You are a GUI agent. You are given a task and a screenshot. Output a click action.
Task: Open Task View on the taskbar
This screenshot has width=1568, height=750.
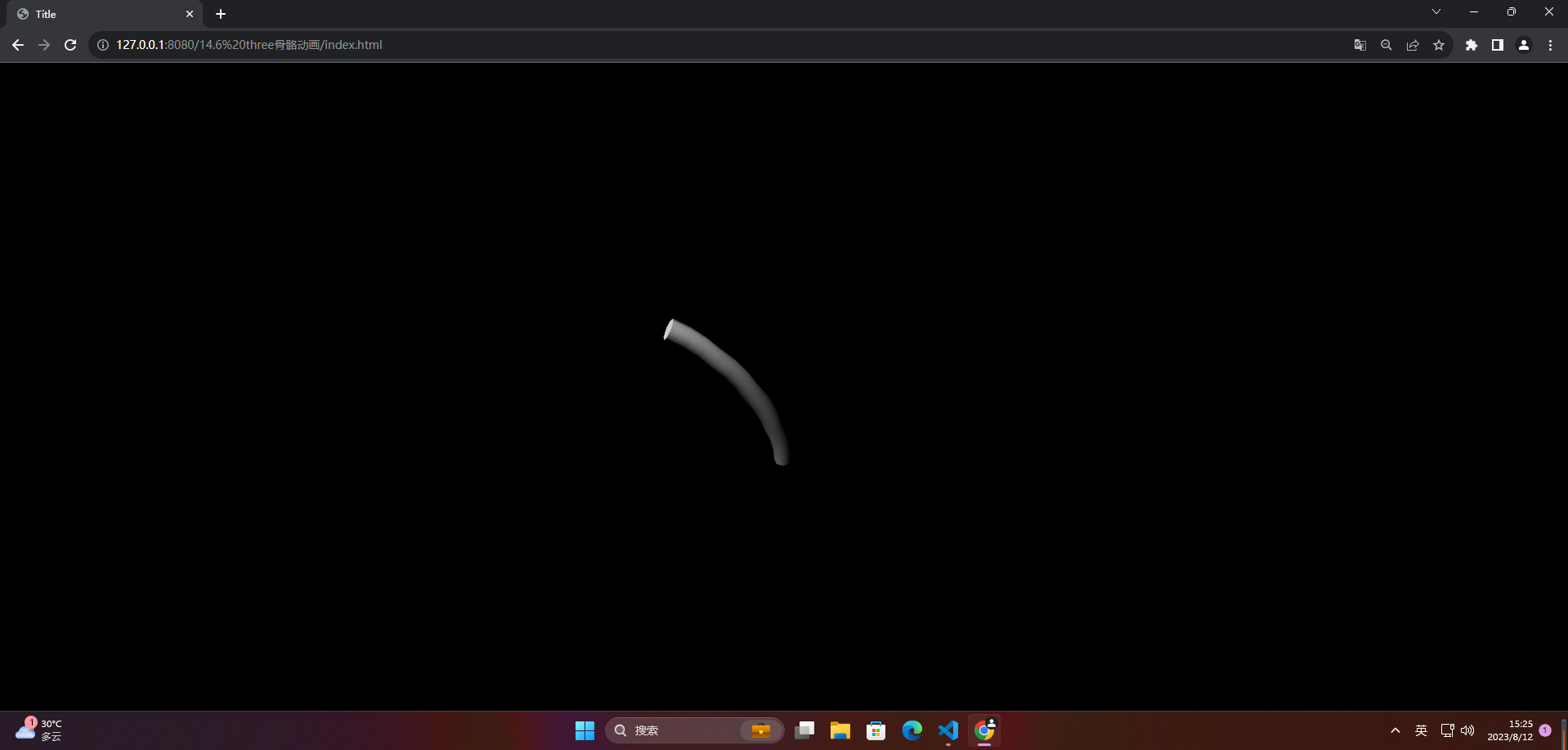804,730
